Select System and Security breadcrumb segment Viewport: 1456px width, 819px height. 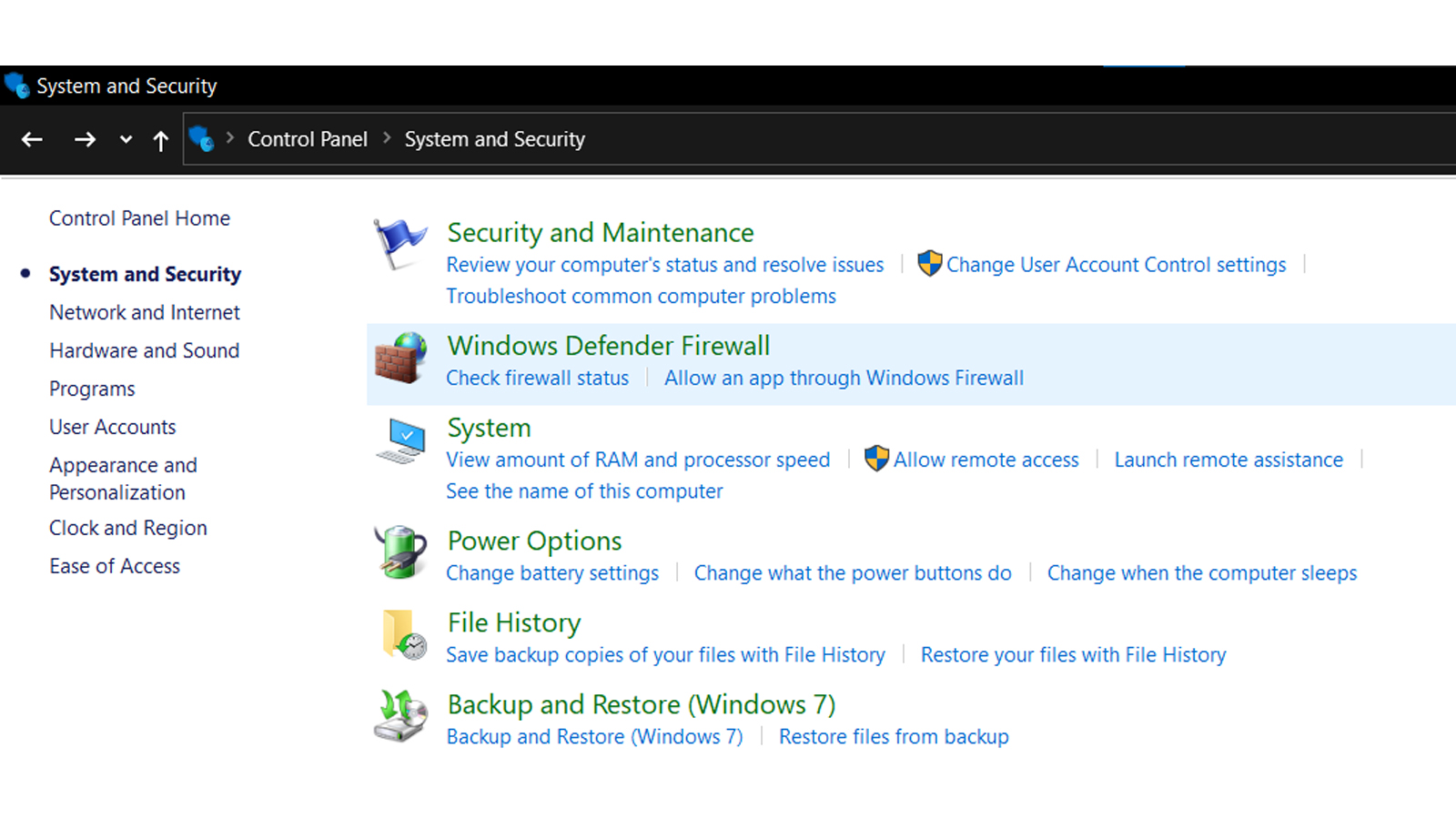(x=495, y=139)
